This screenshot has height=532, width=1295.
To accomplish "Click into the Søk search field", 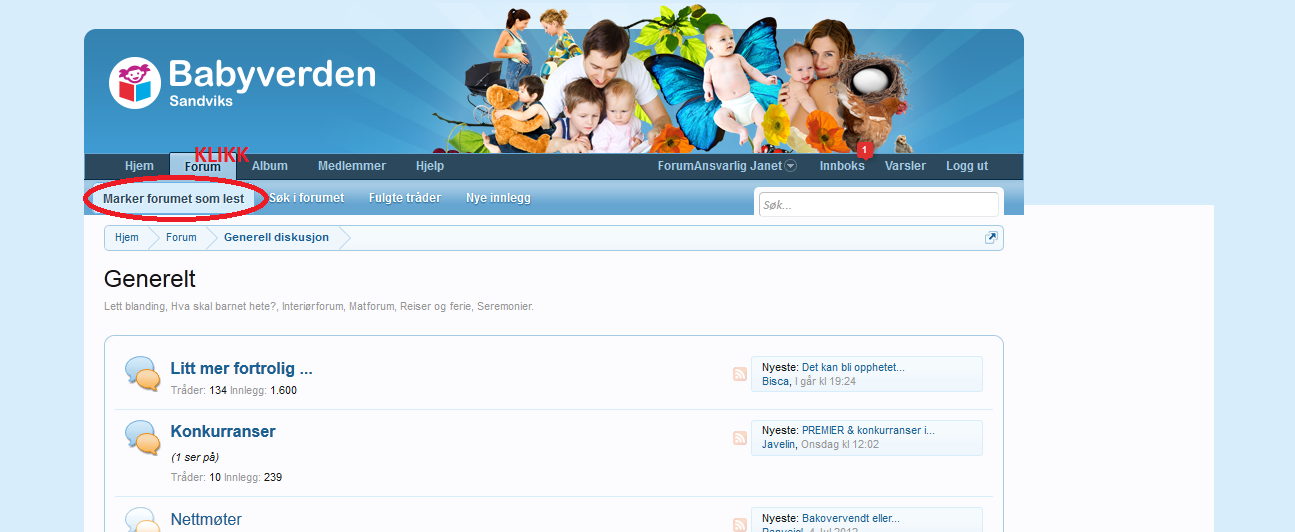I will point(877,205).
